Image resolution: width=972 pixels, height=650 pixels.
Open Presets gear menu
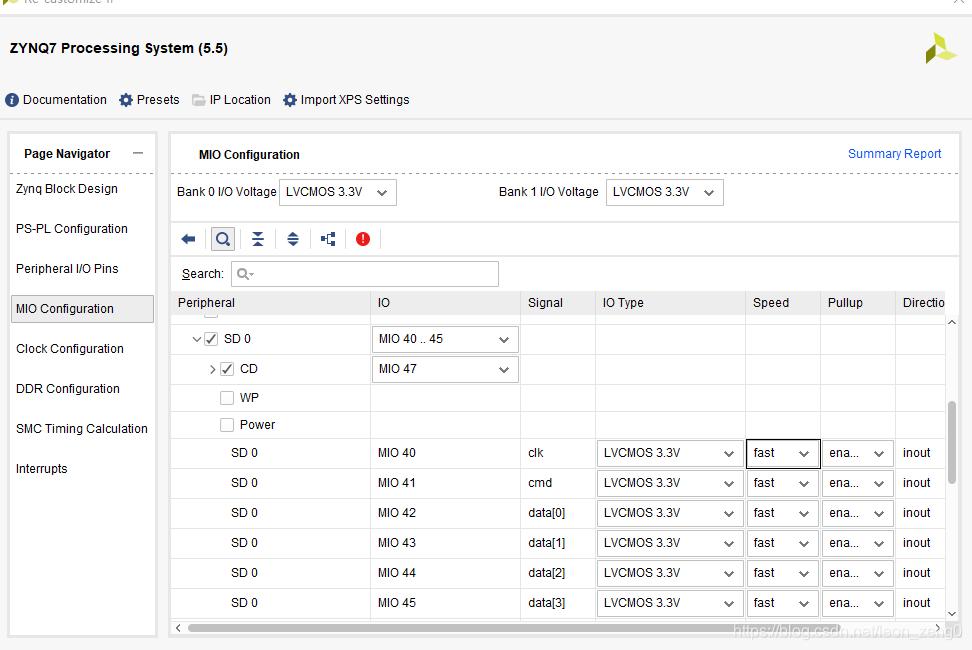149,100
